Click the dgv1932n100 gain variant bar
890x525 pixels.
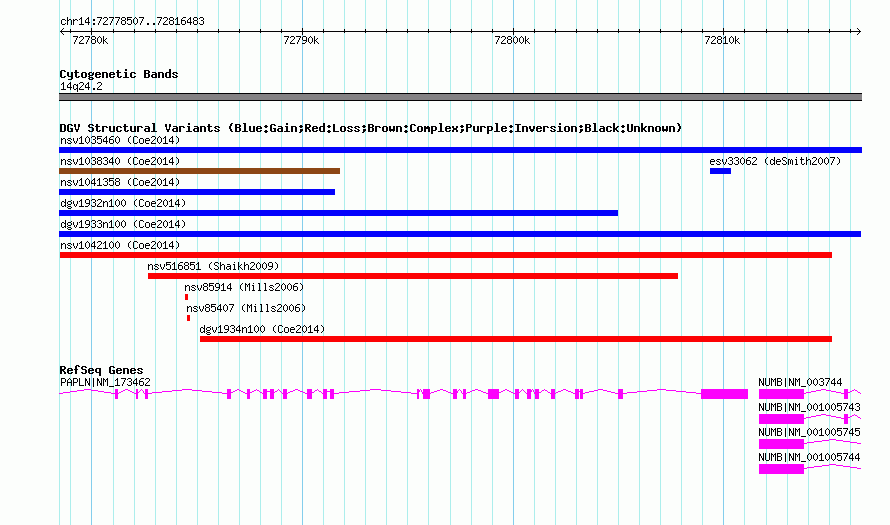point(338,213)
